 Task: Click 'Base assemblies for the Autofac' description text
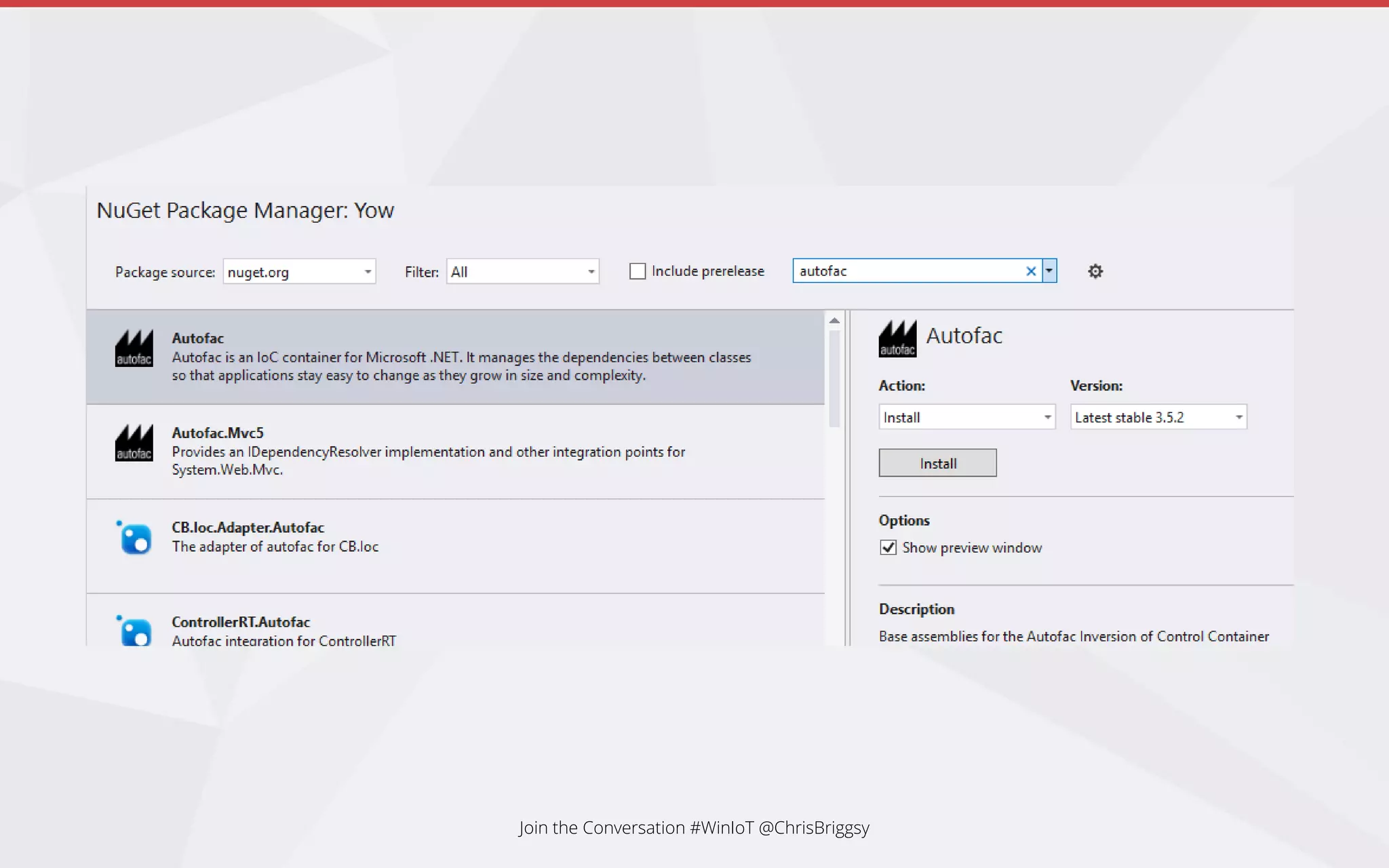pyautogui.click(x=1074, y=636)
